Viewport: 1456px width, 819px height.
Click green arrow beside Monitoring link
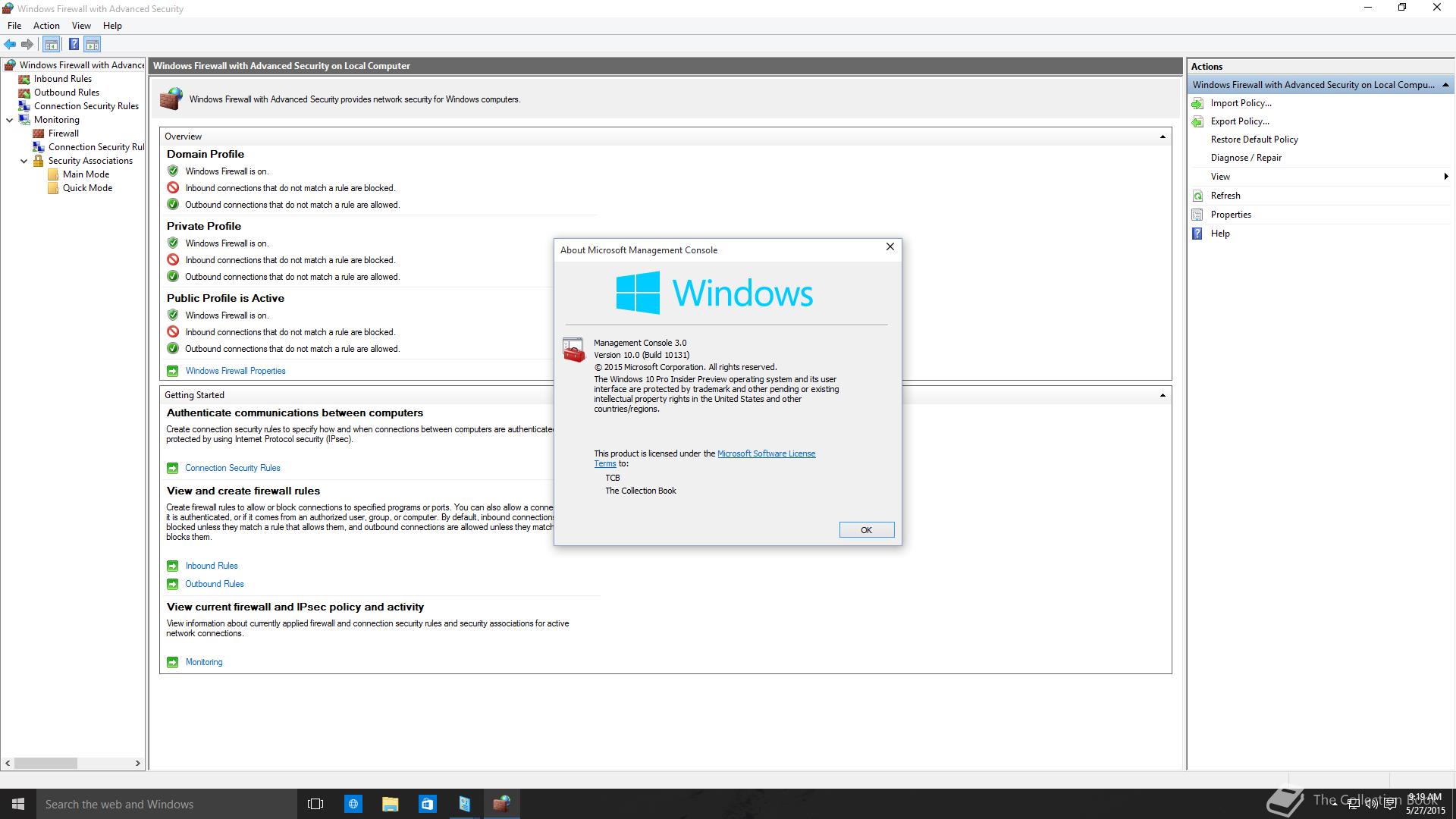[x=172, y=662]
